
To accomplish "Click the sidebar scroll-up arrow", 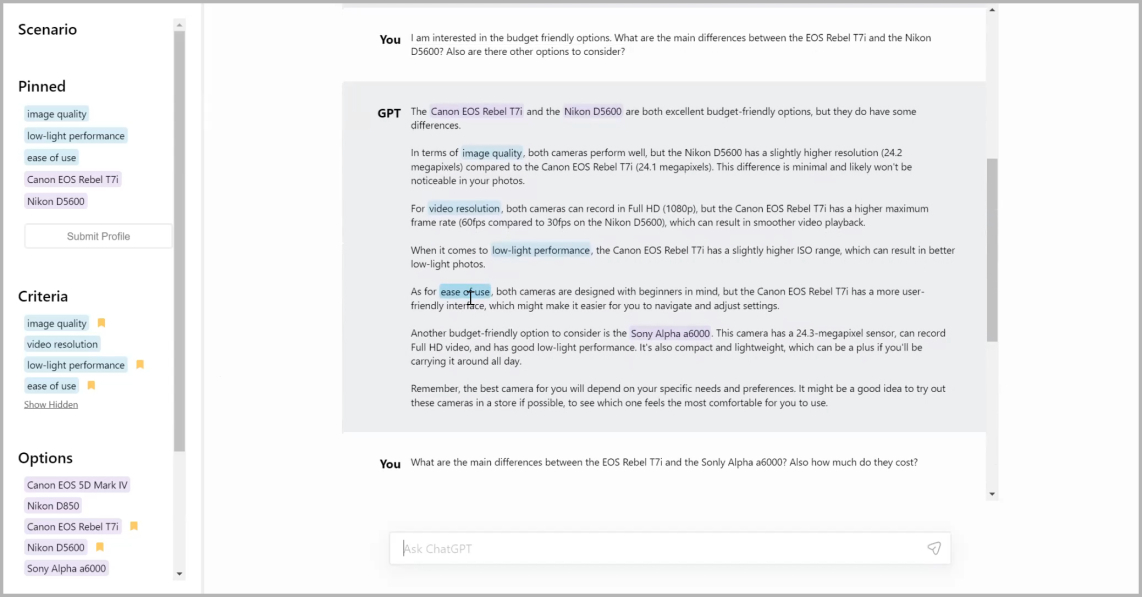I will (179, 25).
